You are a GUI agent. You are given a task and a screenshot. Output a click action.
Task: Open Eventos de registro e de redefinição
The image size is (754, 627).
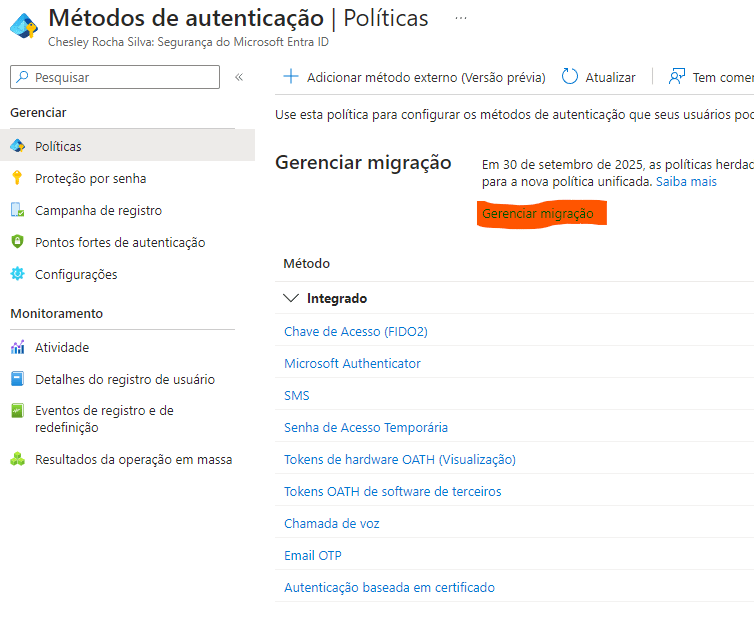[103, 419]
